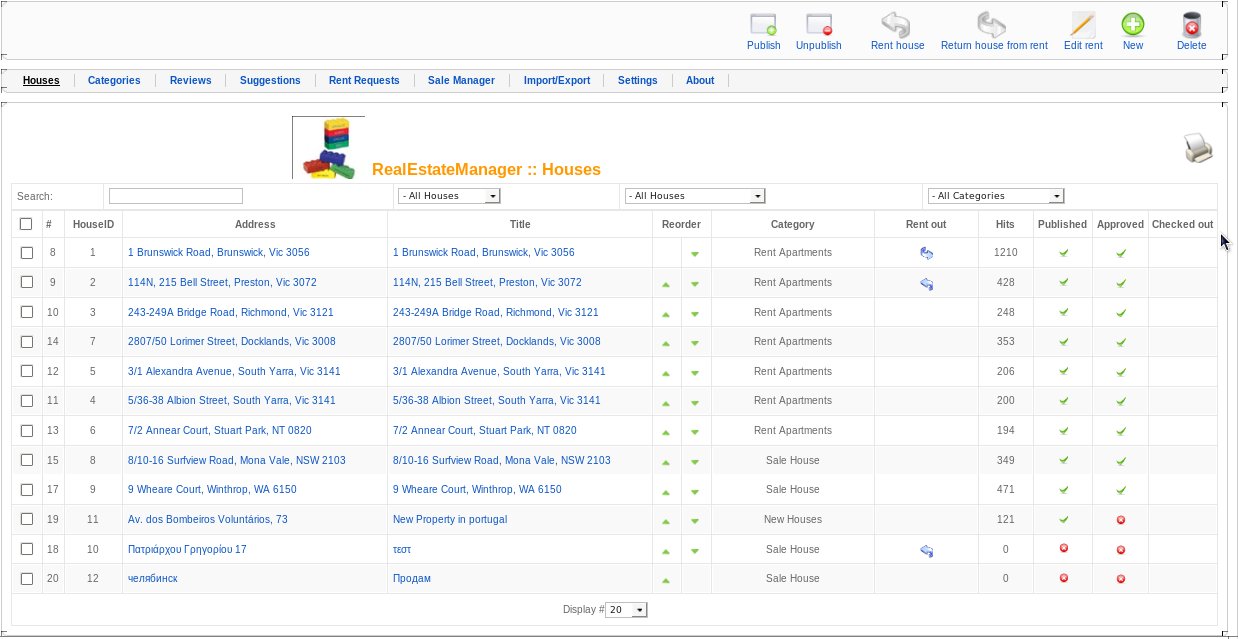Open the first All Houses dropdown

coord(449,196)
